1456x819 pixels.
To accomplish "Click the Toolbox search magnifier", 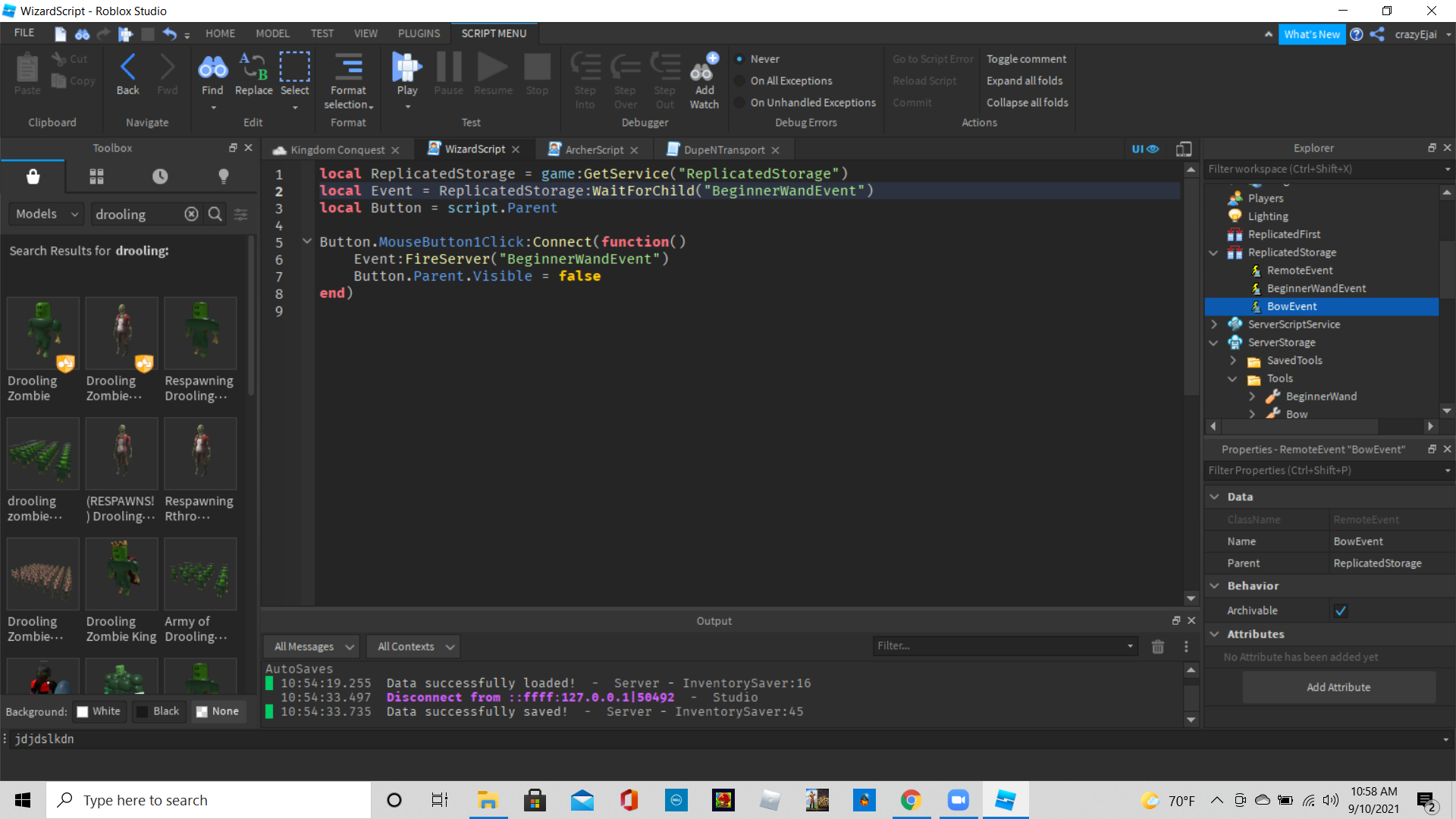I will 215,215.
